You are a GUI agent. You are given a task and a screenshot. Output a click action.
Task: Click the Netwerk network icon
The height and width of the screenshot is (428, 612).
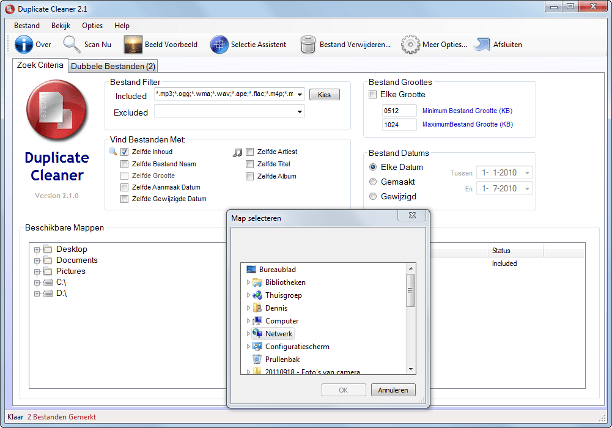[257, 333]
